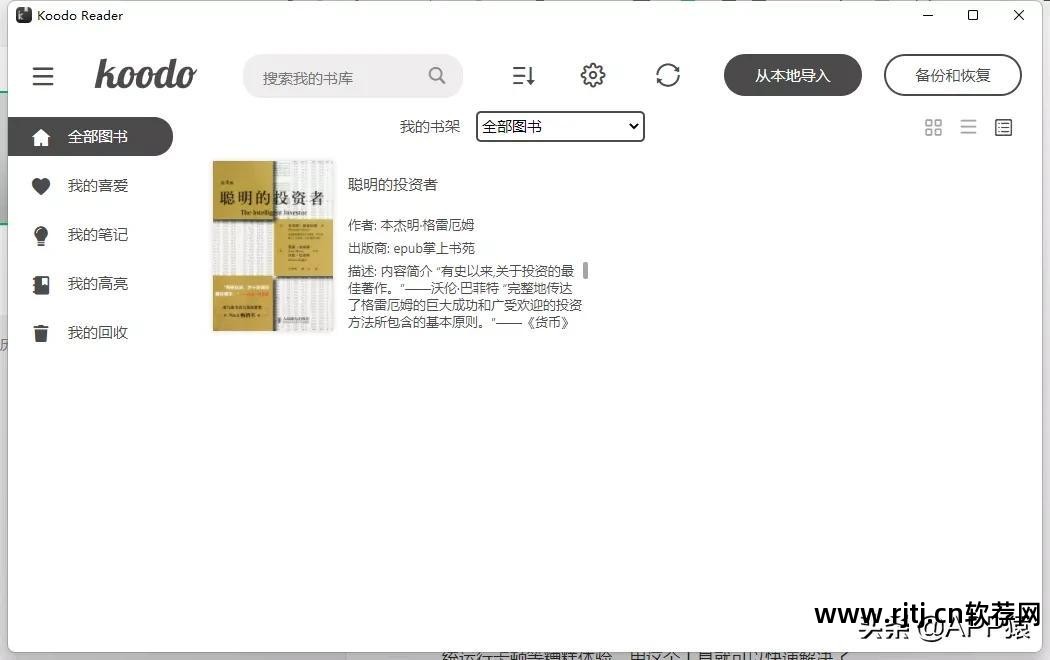
Task: Select 全部图书 in sidebar
Action: [90, 137]
